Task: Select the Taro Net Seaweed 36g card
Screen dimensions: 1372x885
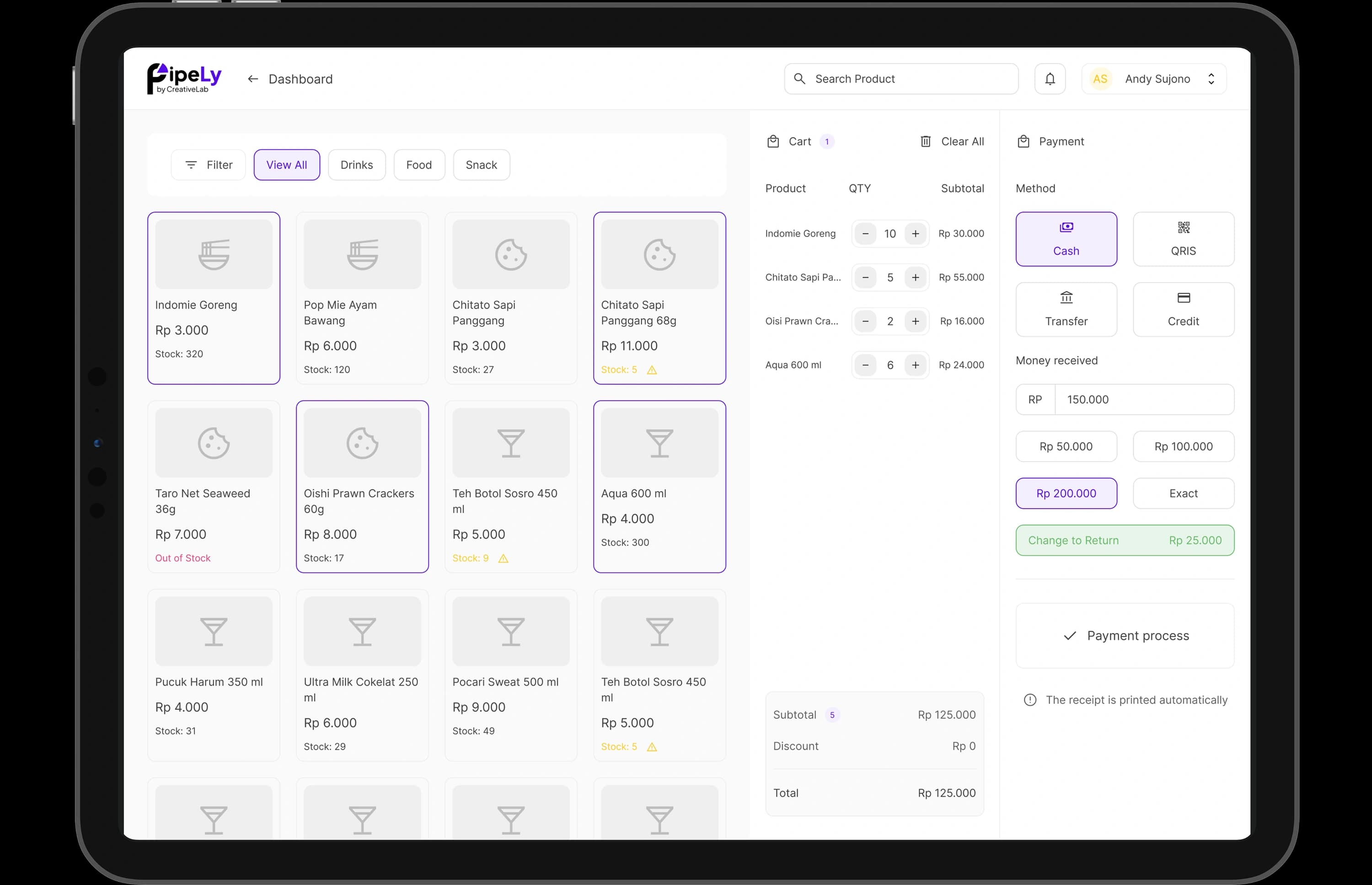Action: tap(214, 487)
